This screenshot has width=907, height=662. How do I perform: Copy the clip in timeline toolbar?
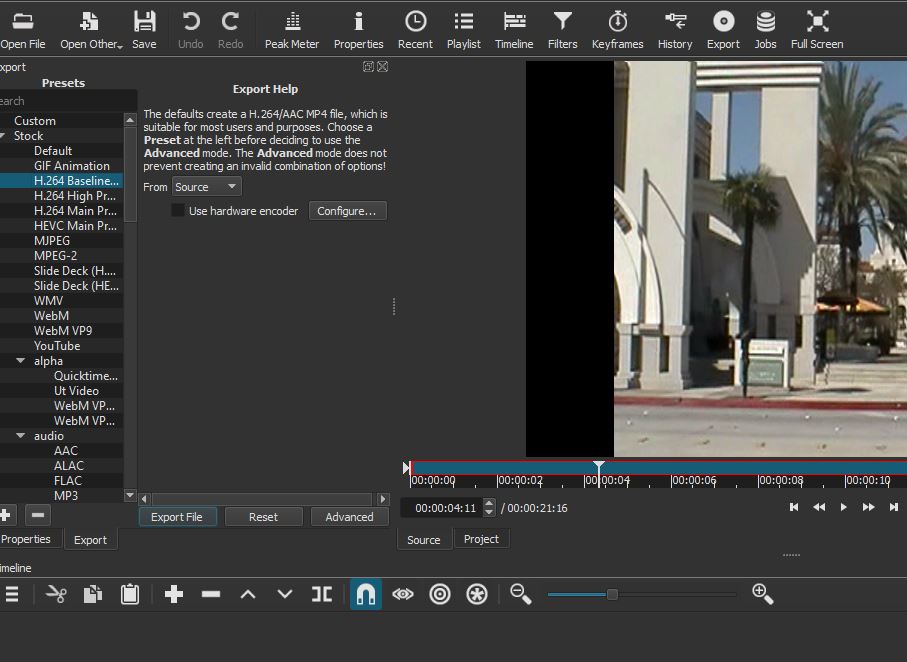click(93, 594)
